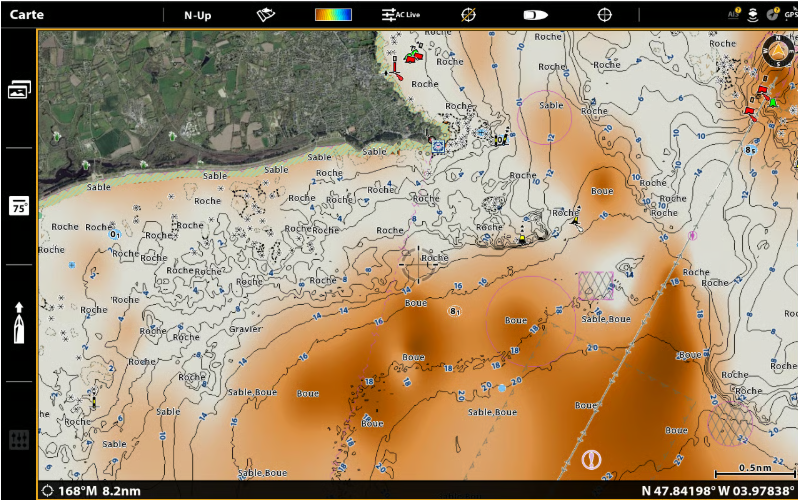Open the sliders settings sidebar icon
This screenshot has width=798, height=500.
click(x=19, y=439)
